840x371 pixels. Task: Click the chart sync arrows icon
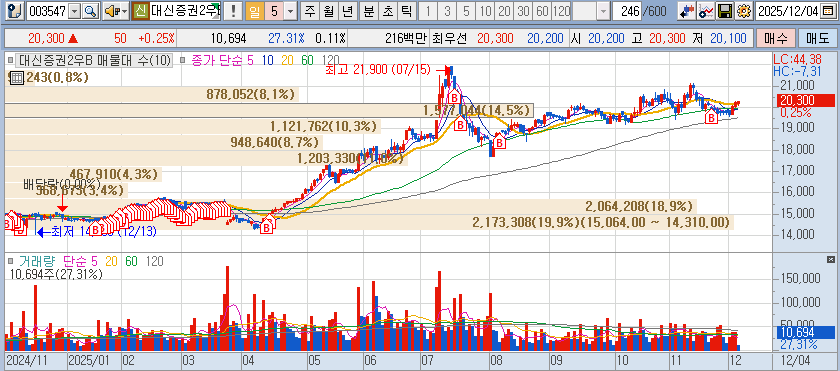click(x=687, y=10)
